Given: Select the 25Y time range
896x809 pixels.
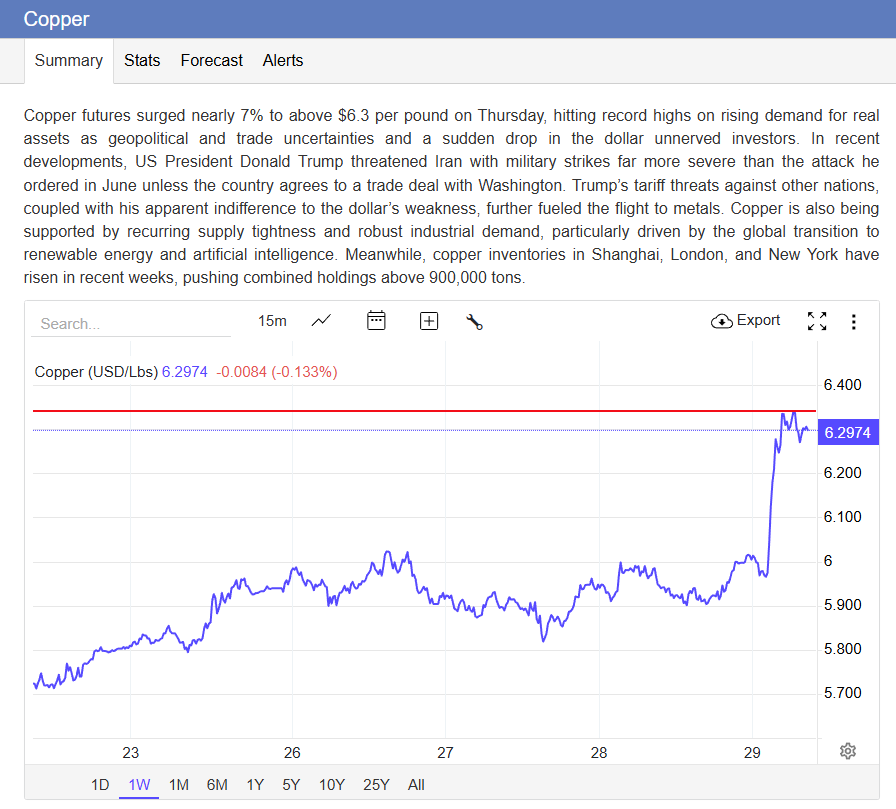Looking at the screenshot, I should tap(376, 785).
